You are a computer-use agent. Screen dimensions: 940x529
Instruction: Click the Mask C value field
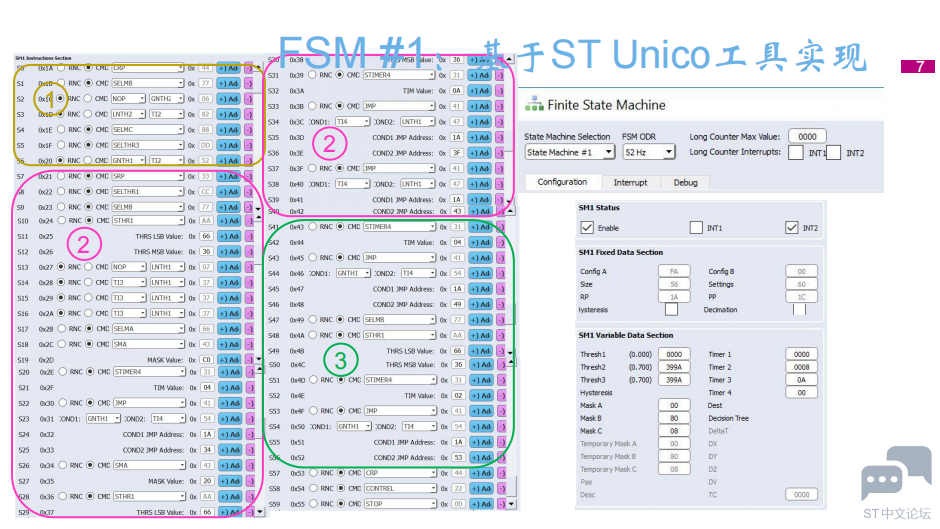(674, 431)
